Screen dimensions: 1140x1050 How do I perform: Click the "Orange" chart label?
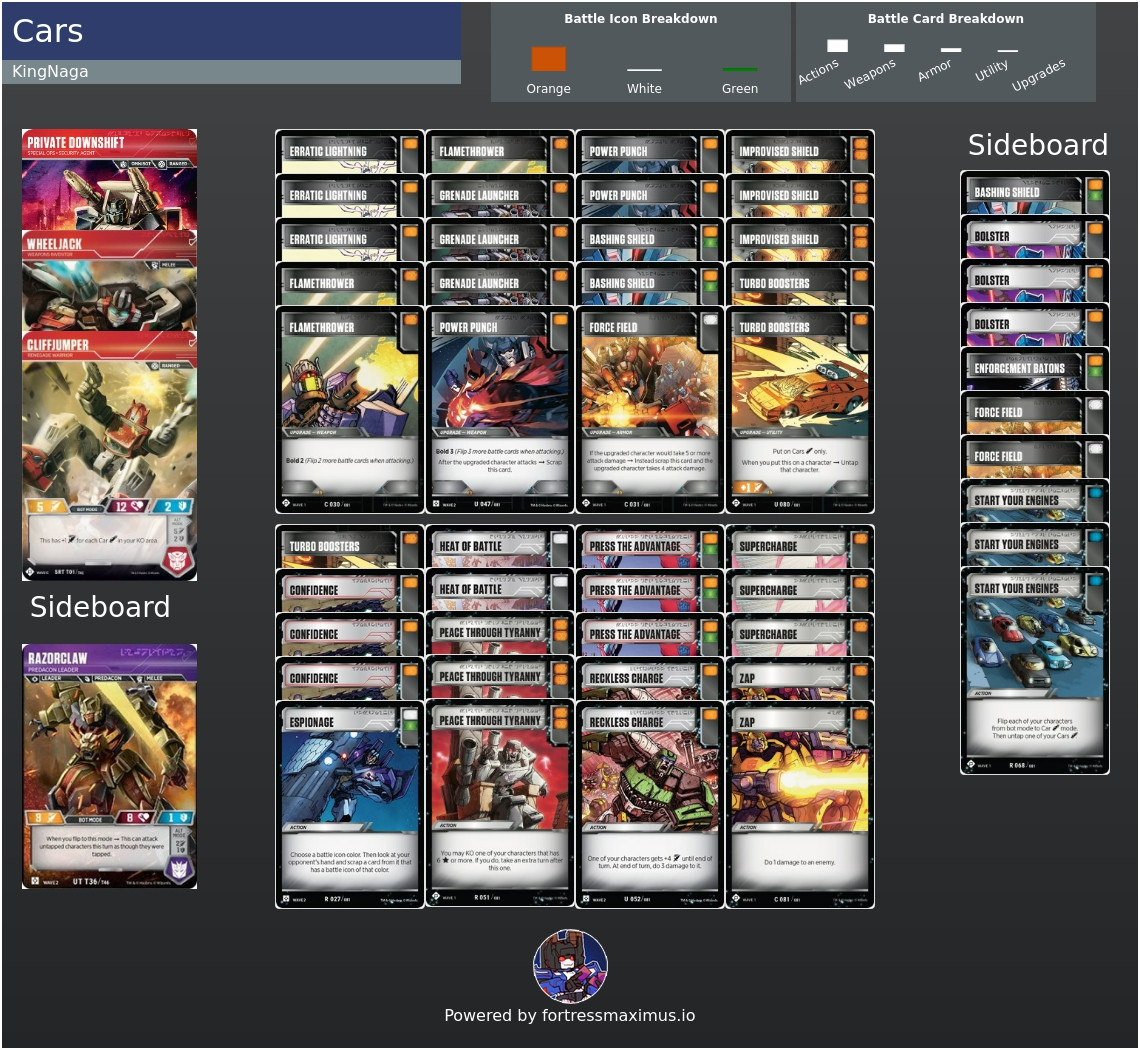(x=548, y=89)
